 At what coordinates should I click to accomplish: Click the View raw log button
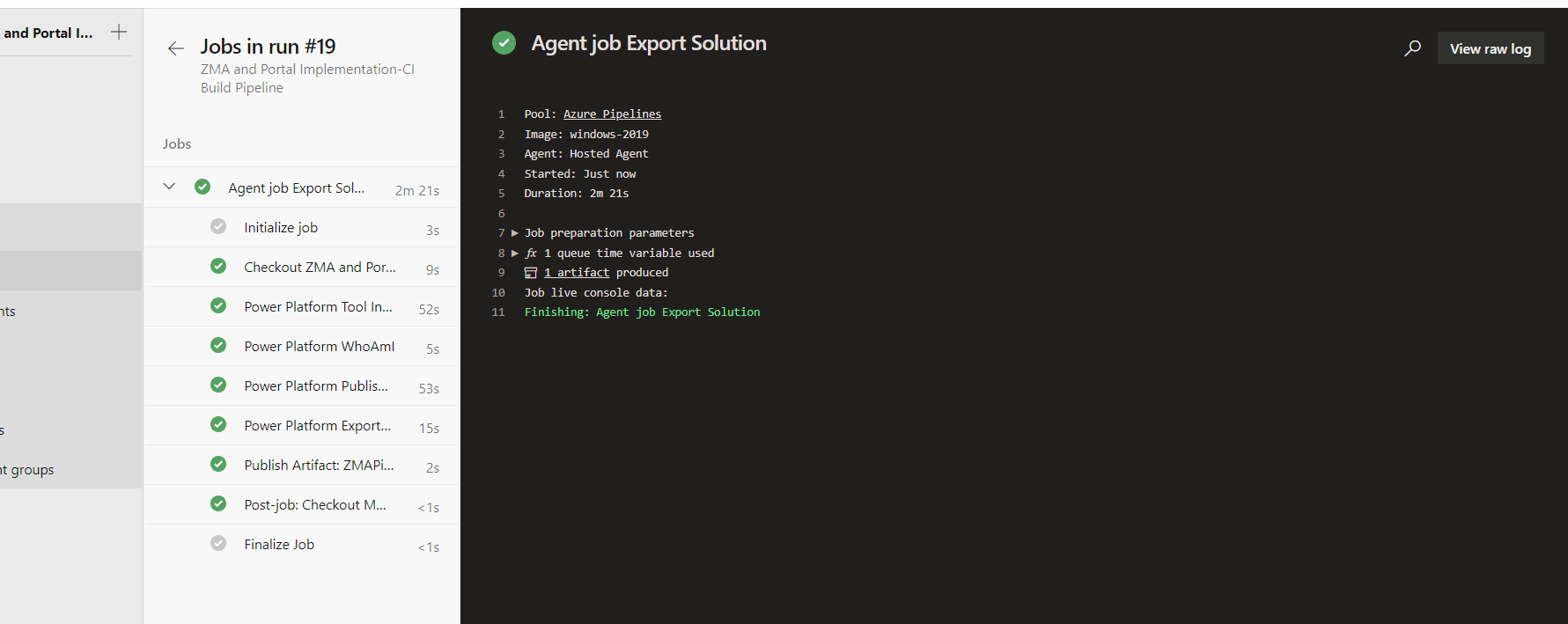tap(1490, 49)
